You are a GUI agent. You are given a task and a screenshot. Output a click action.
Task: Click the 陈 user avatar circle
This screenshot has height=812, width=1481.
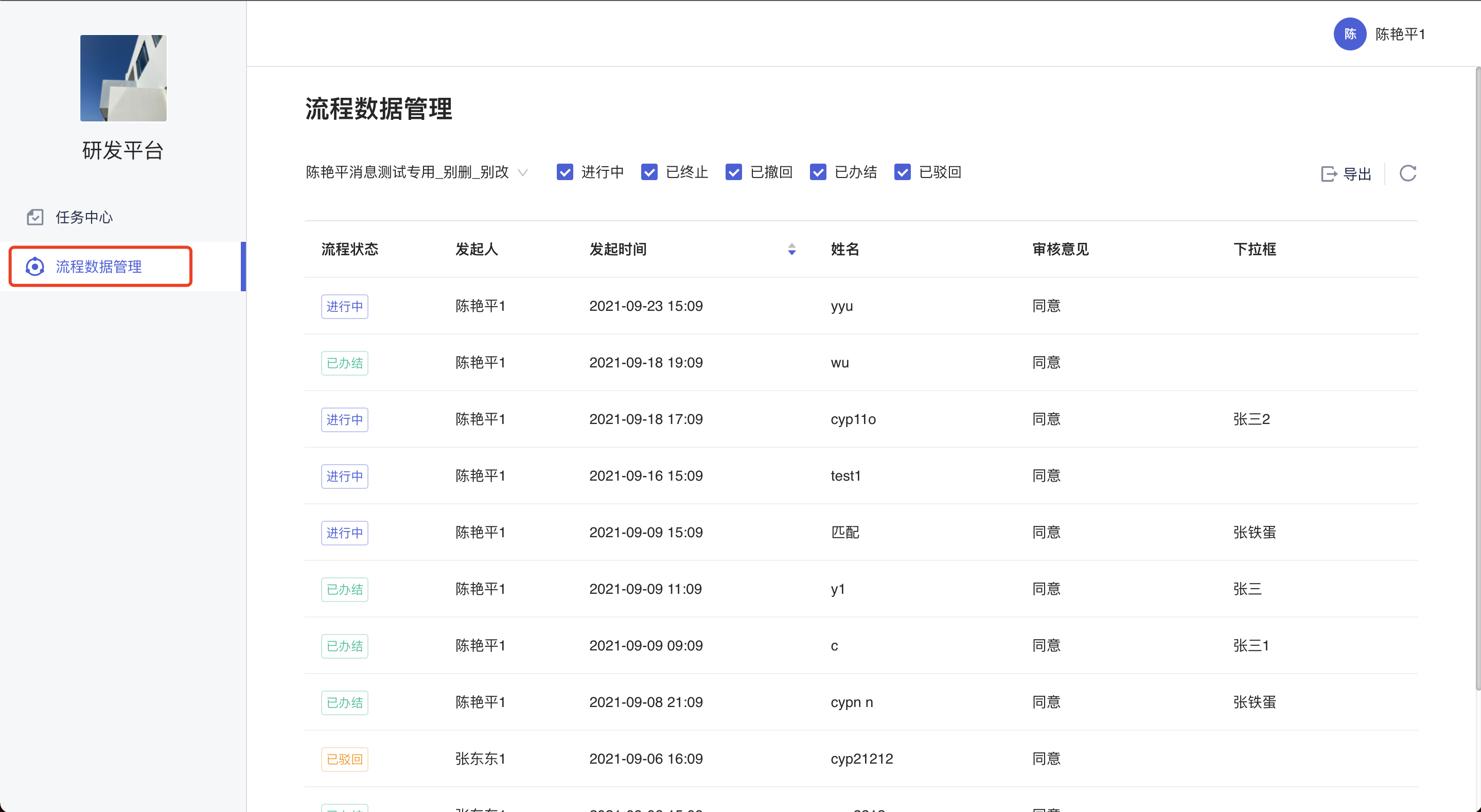click(1349, 34)
